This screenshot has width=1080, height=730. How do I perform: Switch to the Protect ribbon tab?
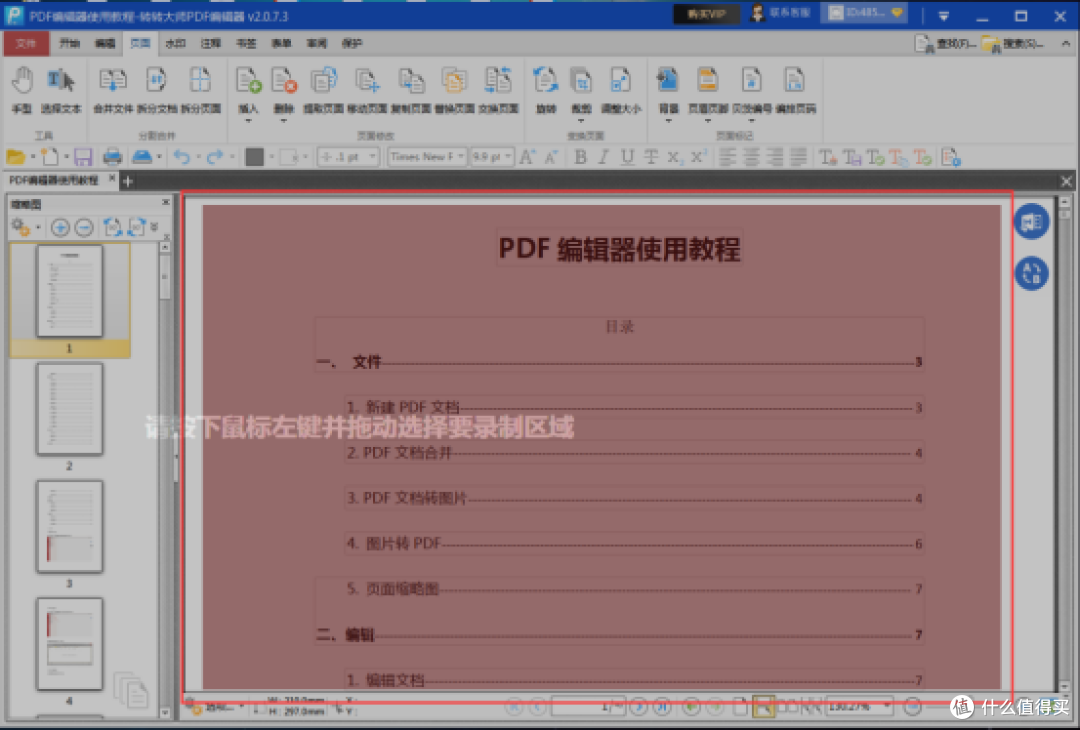pyautogui.click(x=351, y=43)
